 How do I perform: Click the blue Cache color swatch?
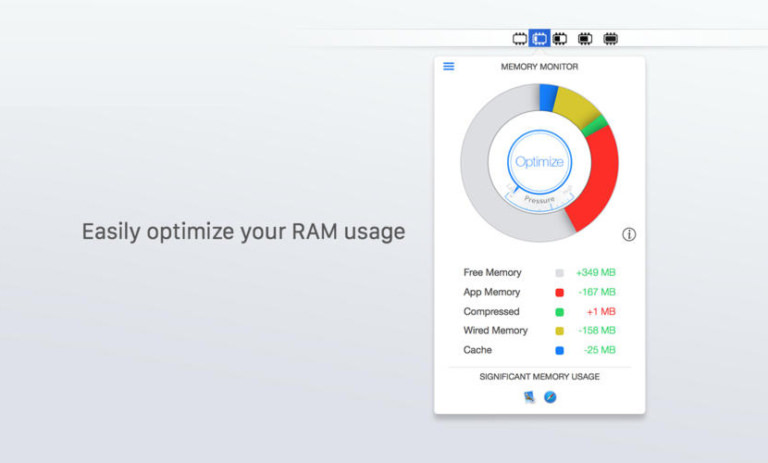tap(559, 350)
